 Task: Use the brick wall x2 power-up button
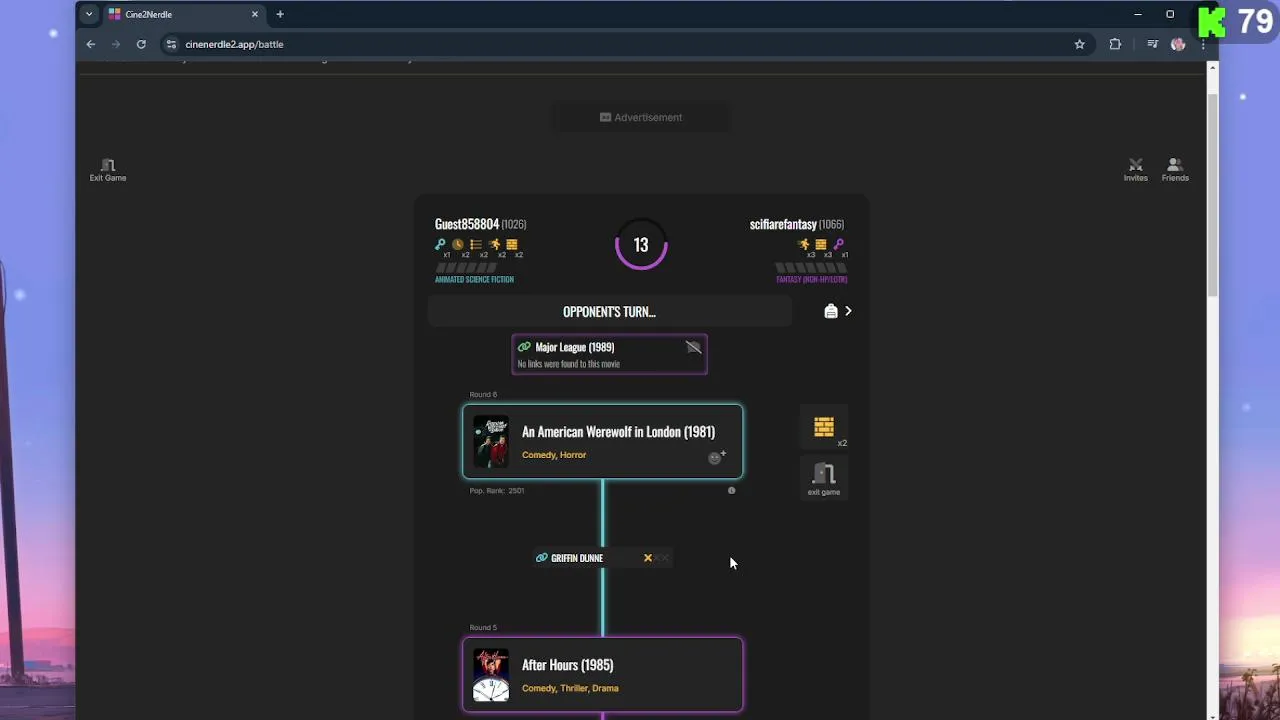click(x=824, y=428)
